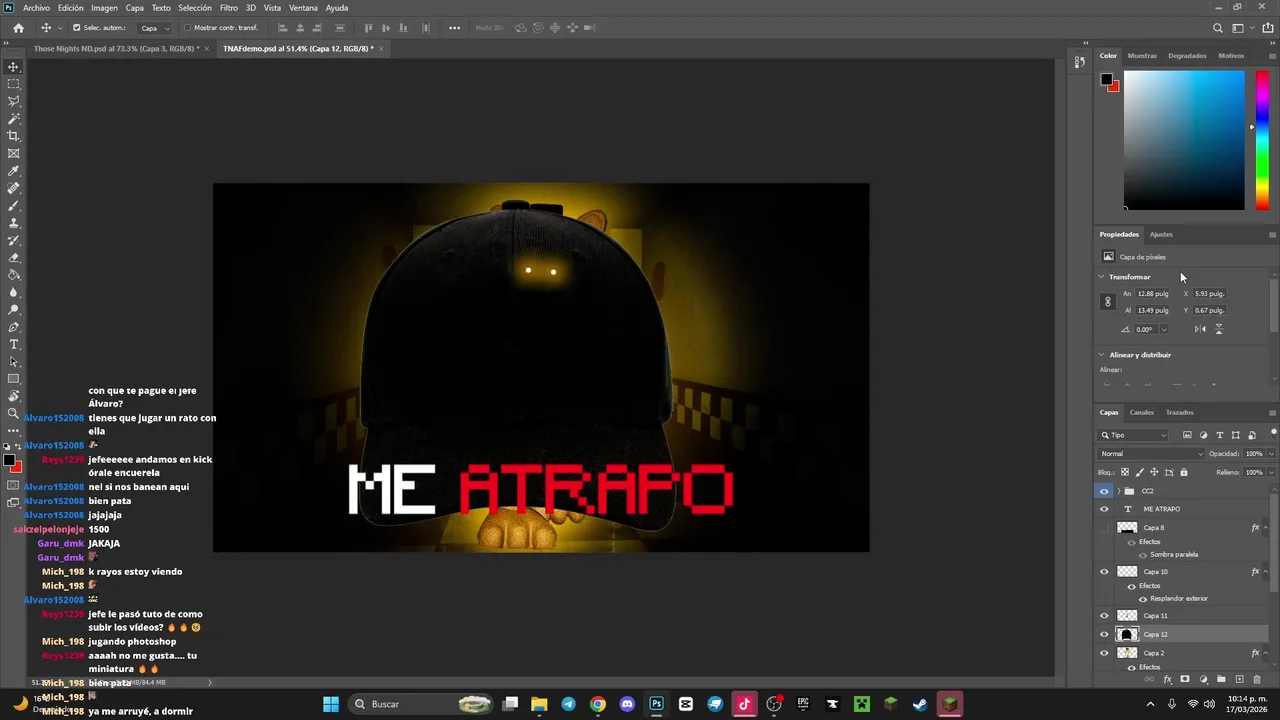Create a new layer with plus icon
This screenshot has width=1280, height=720.
(1240, 679)
